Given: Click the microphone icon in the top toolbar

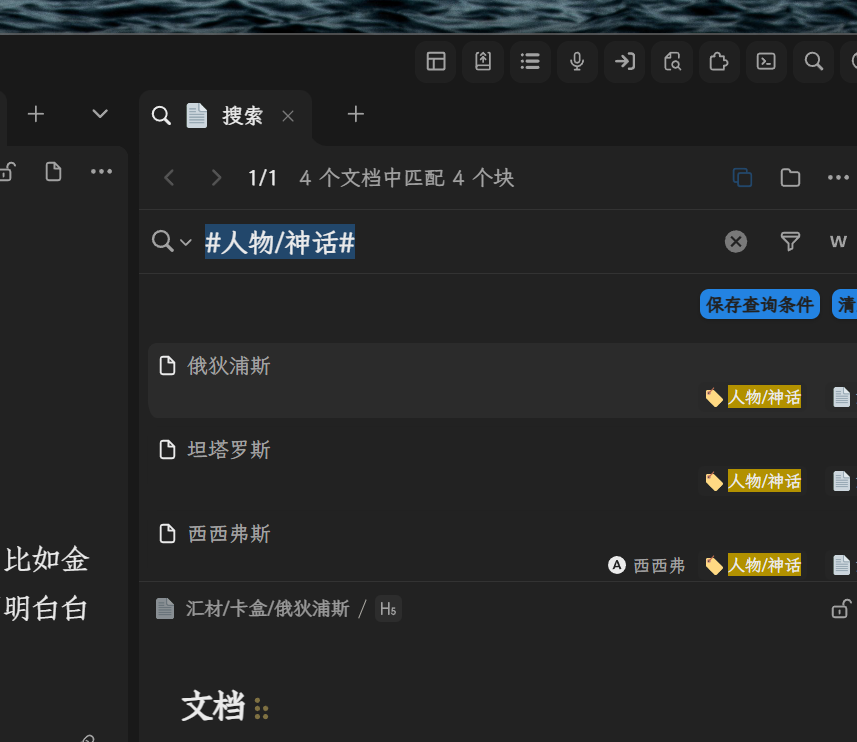Looking at the screenshot, I should (576, 61).
